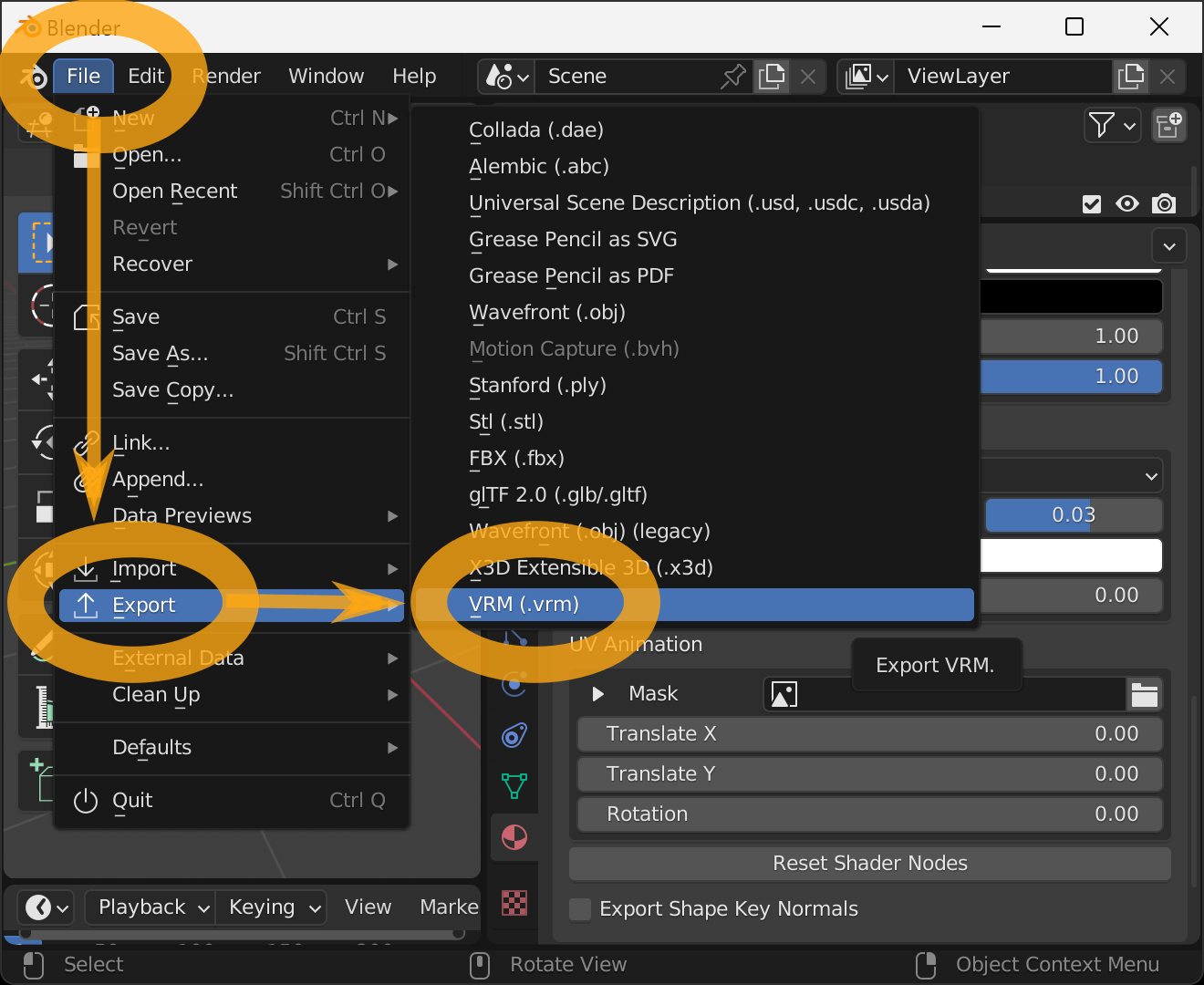Toggle the eye visibility icon
Viewport: 1204px width, 985px height.
pyautogui.click(x=1127, y=203)
